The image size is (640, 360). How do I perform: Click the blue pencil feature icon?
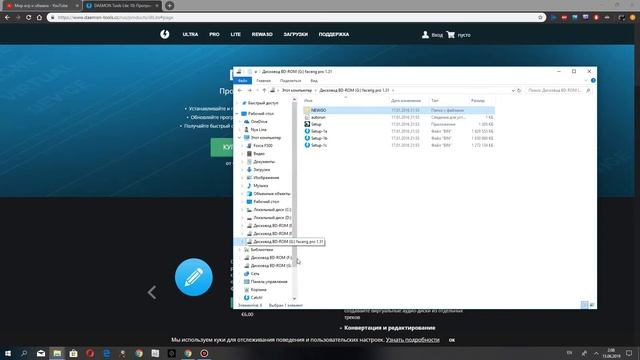pos(194,277)
